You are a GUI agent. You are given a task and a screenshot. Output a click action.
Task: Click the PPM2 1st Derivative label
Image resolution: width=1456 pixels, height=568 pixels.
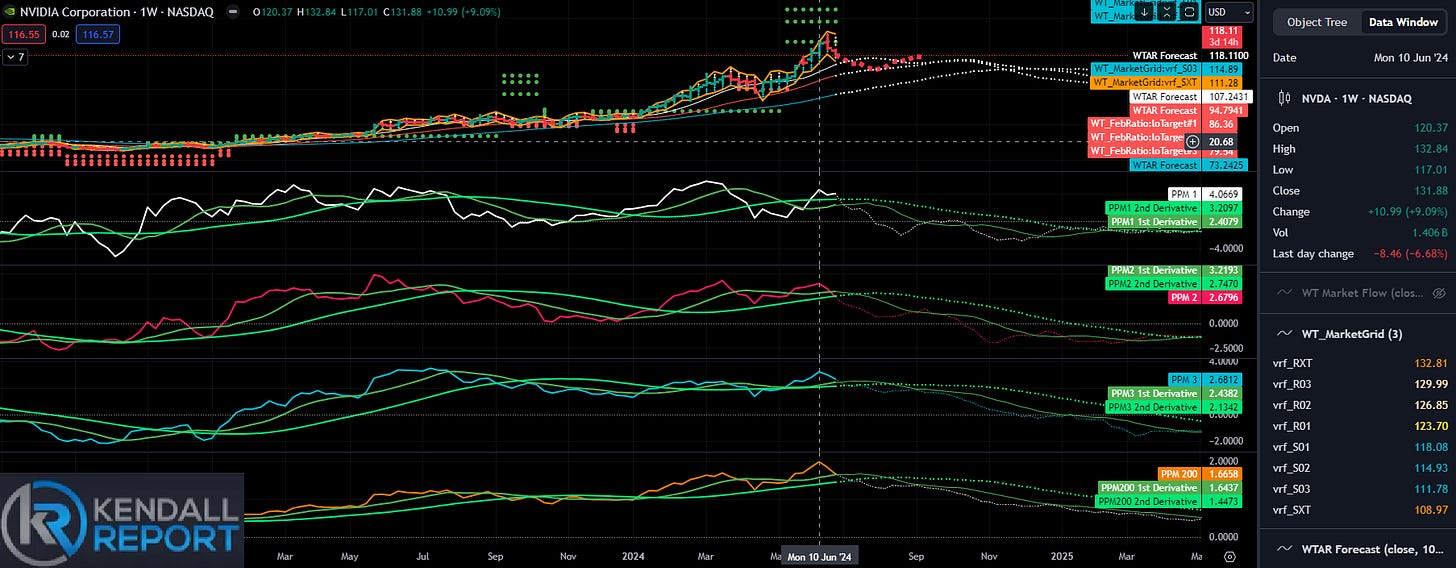point(1153,271)
